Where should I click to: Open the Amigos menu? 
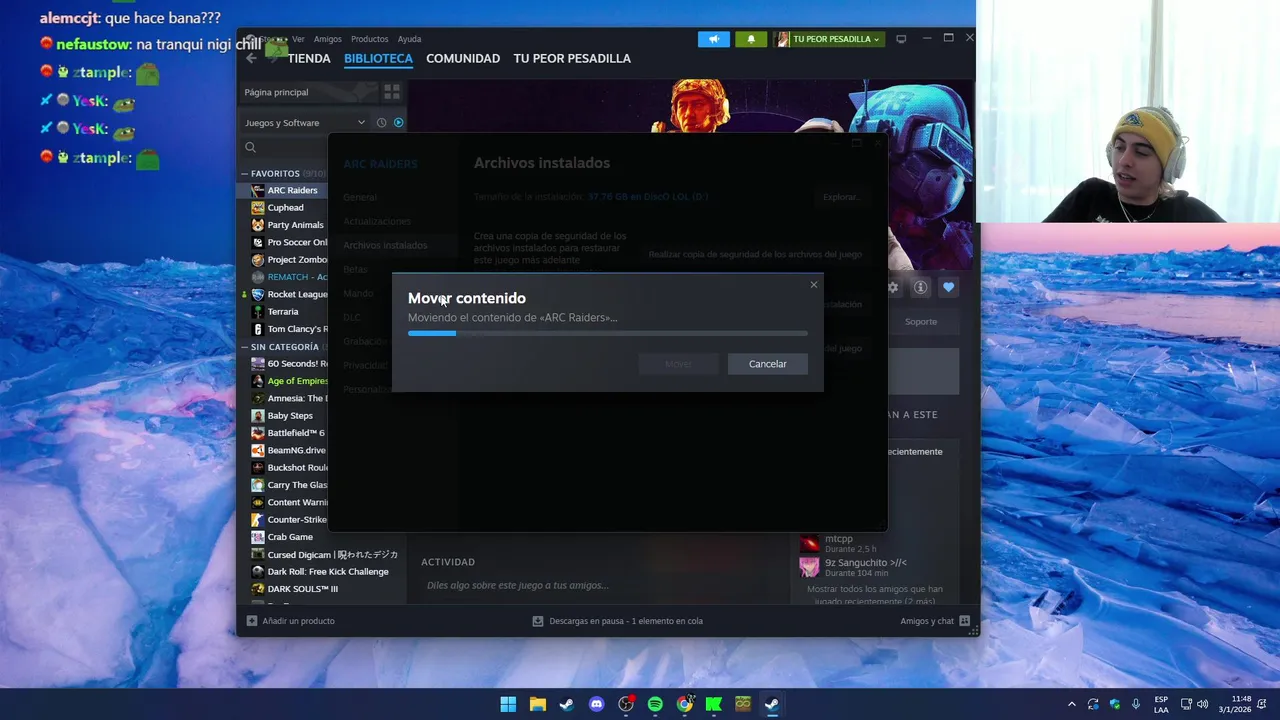coord(328,39)
